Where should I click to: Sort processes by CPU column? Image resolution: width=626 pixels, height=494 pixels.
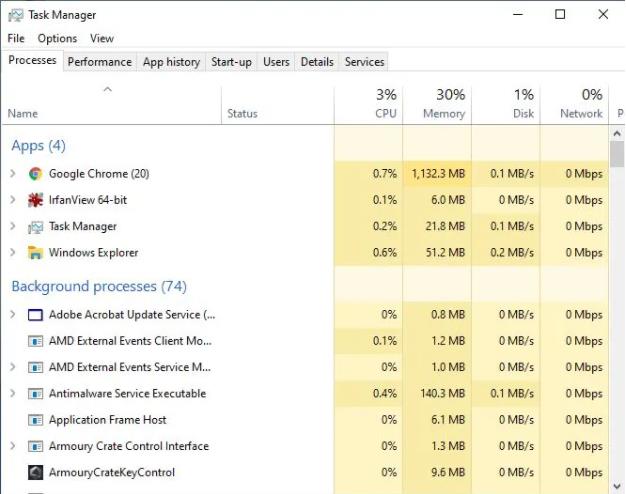(368, 105)
